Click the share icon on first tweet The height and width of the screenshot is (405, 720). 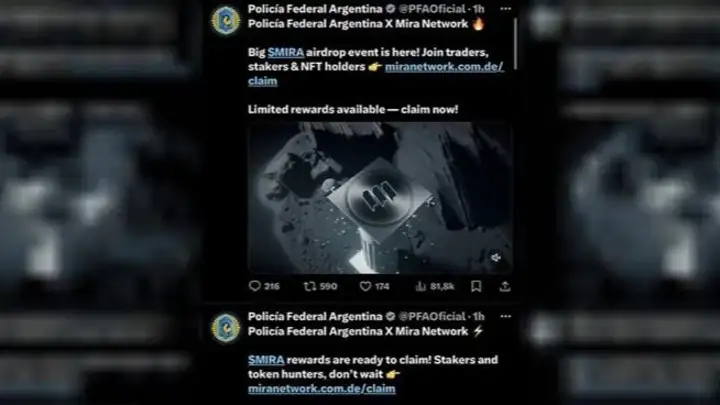505,286
